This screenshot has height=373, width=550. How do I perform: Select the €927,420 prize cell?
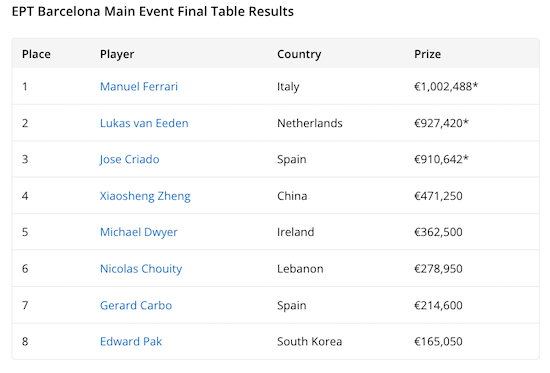(x=441, y=123)
